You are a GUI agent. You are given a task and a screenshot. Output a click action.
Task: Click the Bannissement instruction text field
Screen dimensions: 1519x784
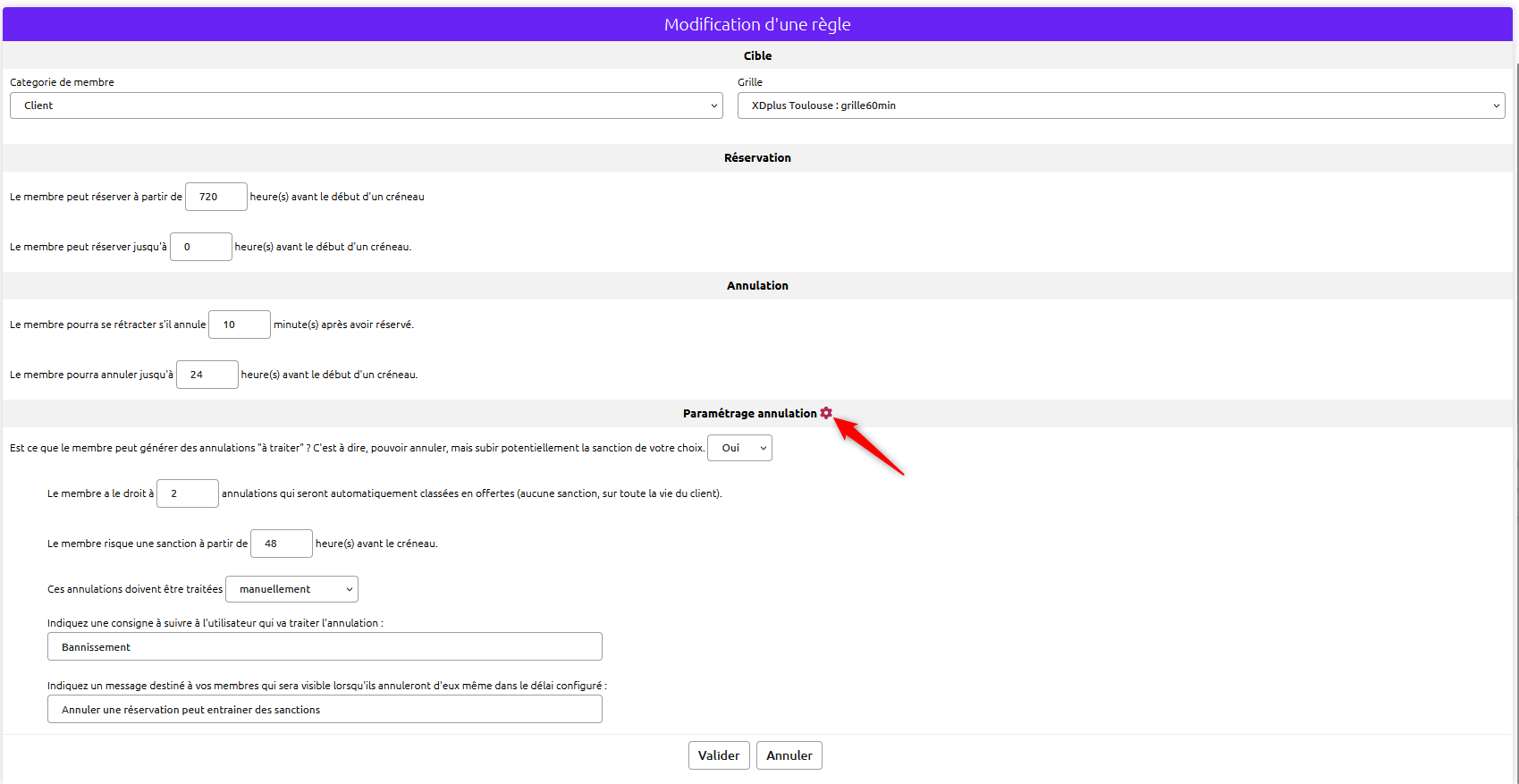click(x=325, y=647)
